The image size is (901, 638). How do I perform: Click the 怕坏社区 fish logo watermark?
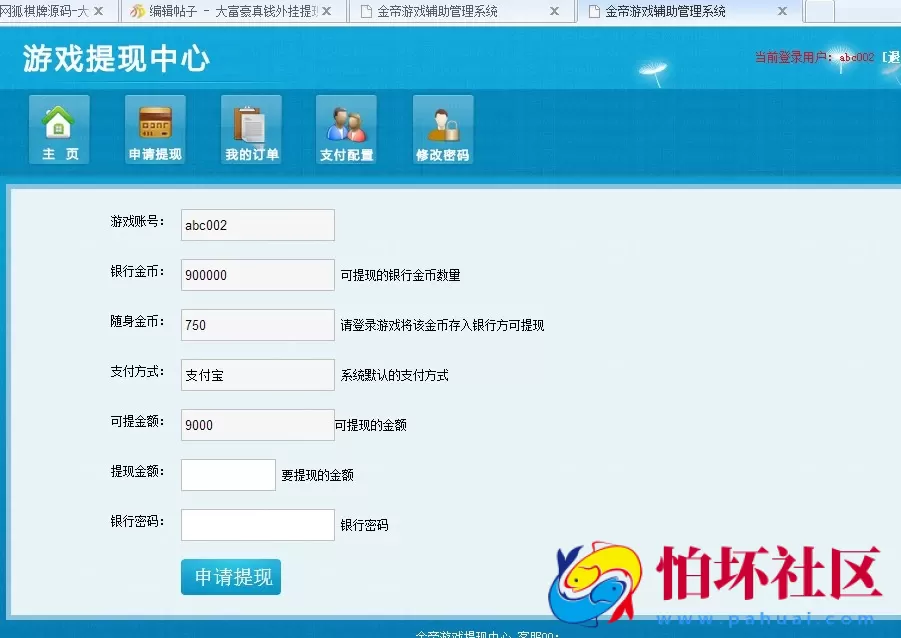point(595,580)
